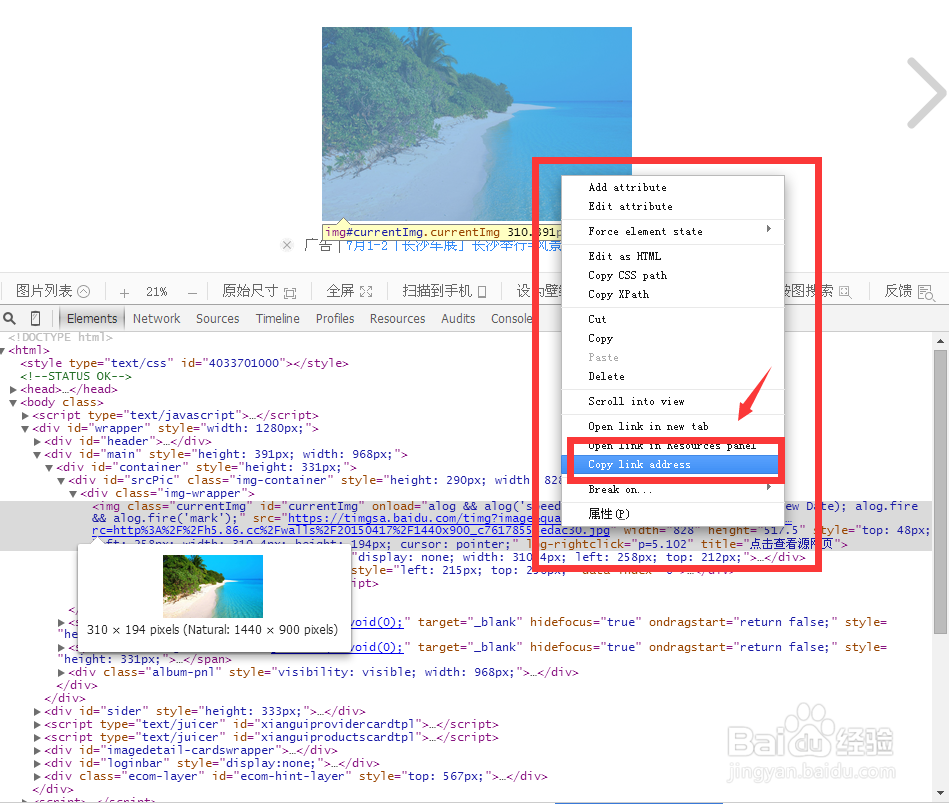Click 扫描到手机 scan to phone
The width and height of the screenshot is (949, 804).
point(444,291)
